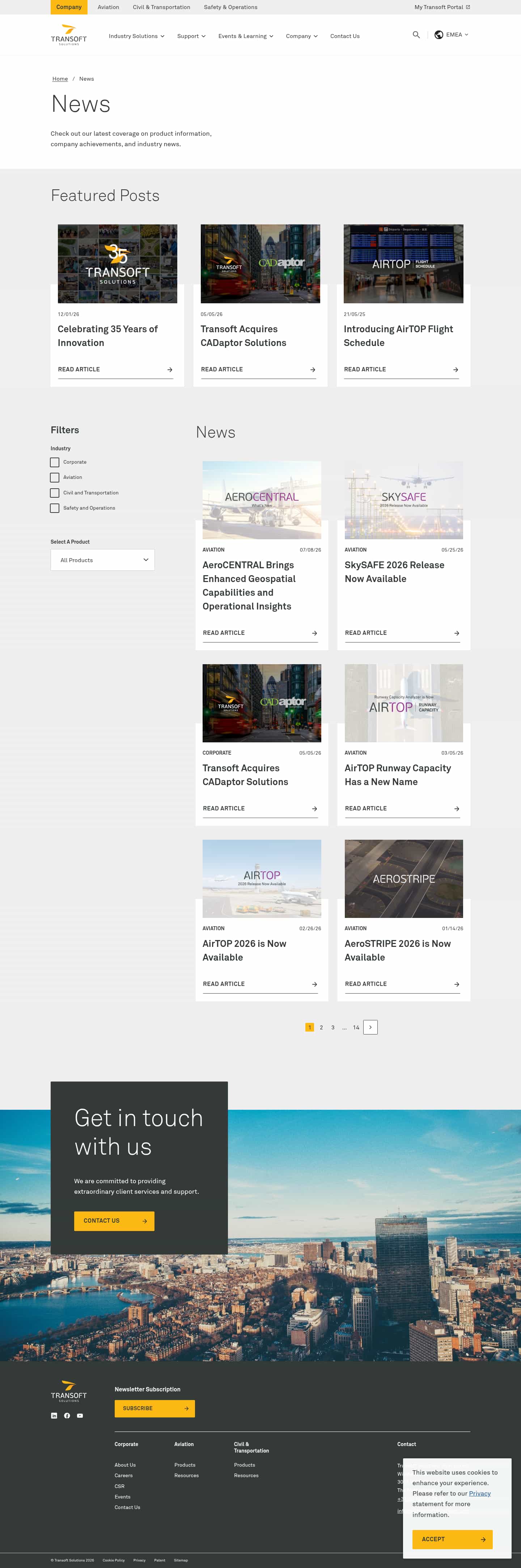Screen dimensions: 521x1568
Task: Click arrow on Introducing AirTOP Flight Schedule card
Action: click(456, 370)
